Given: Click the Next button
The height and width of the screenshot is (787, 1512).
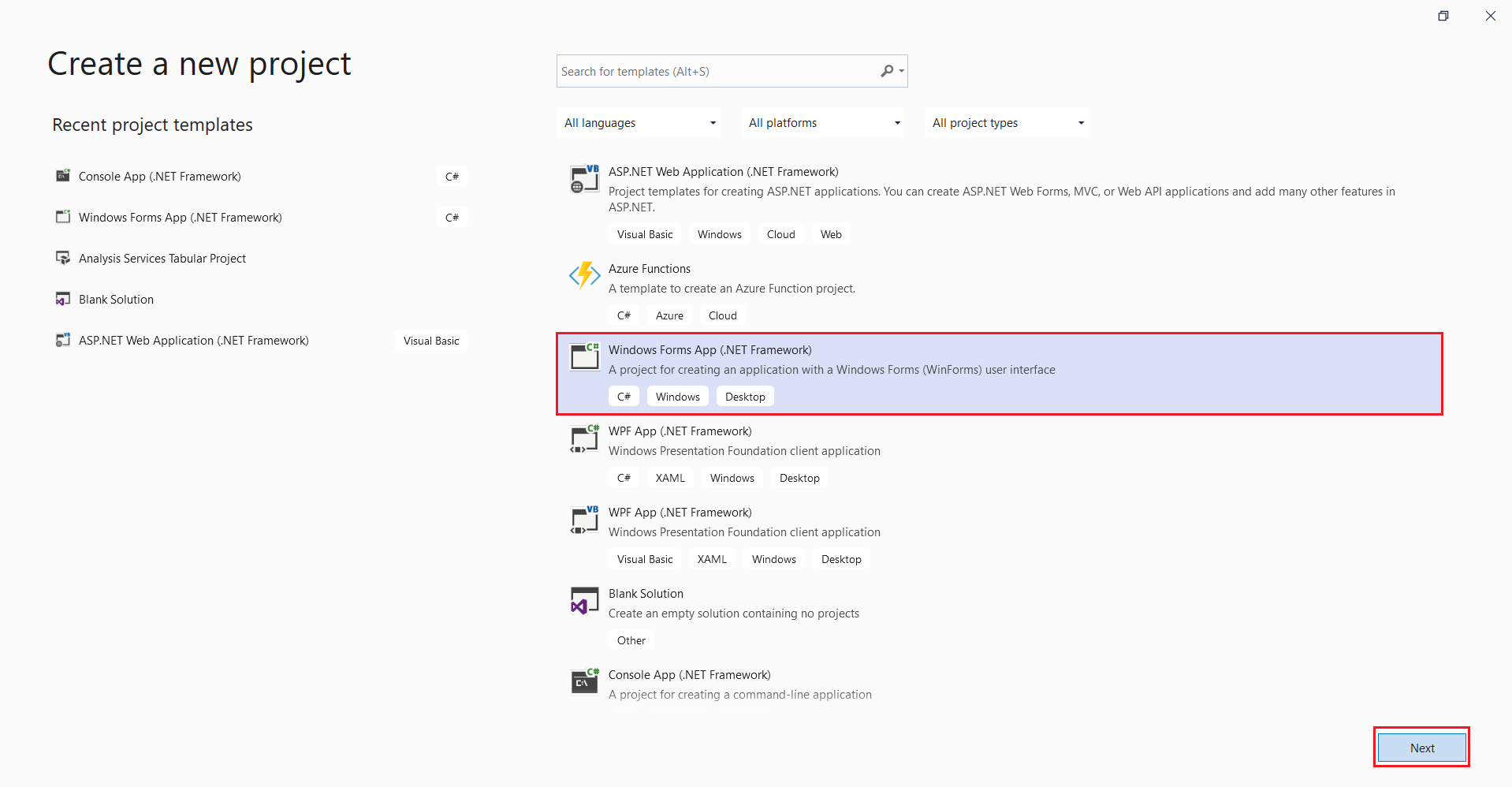Looking at the screenshot, I should 1422,748.
